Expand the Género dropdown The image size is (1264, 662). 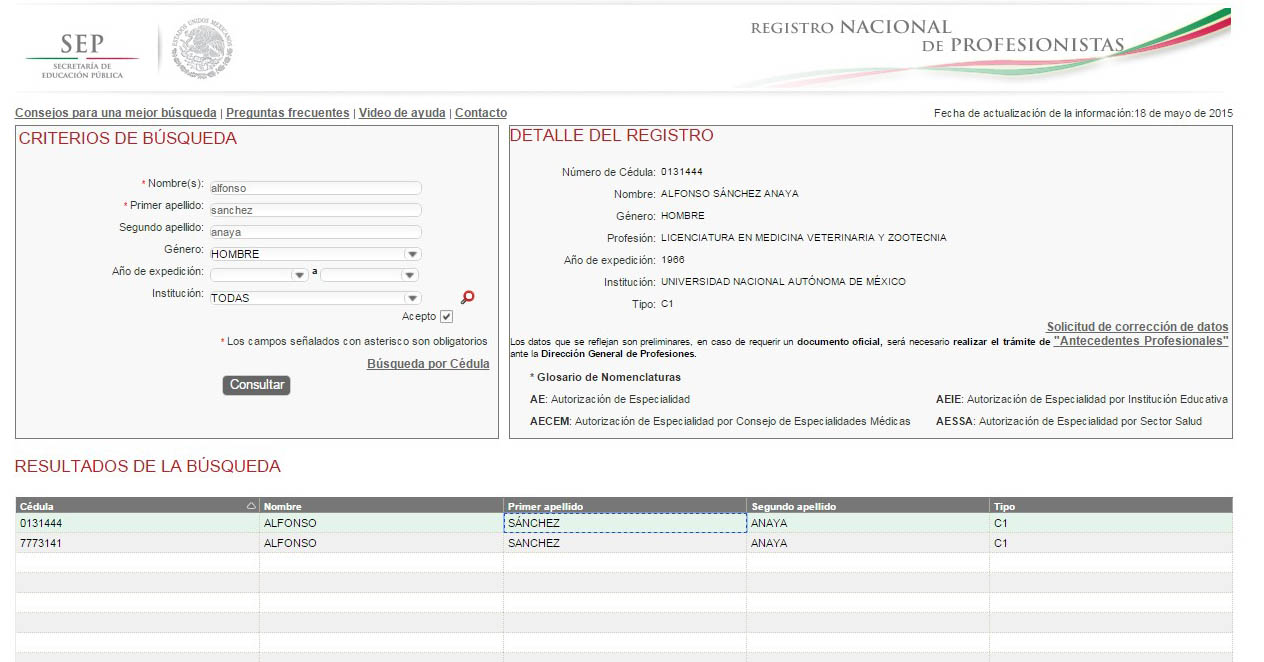(412, 254)
